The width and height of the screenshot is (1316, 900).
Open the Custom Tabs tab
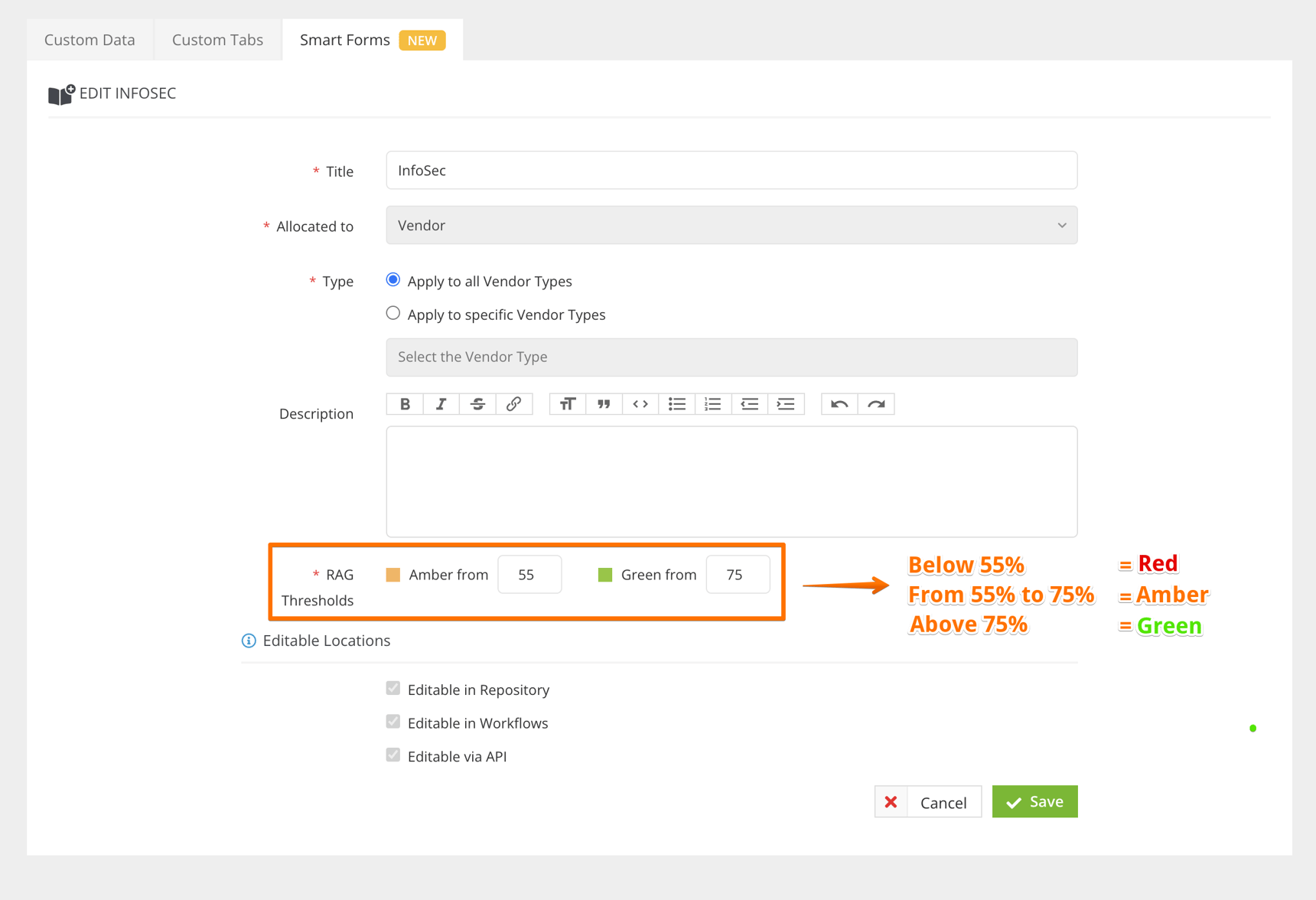[x=217, y=40]
